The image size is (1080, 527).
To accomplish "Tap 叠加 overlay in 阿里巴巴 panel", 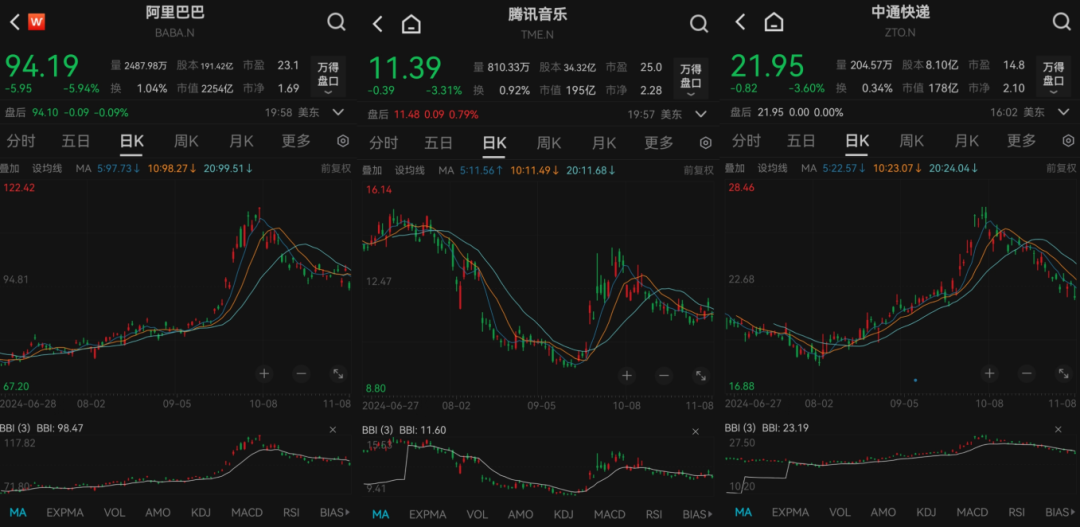I will point(10,168).
